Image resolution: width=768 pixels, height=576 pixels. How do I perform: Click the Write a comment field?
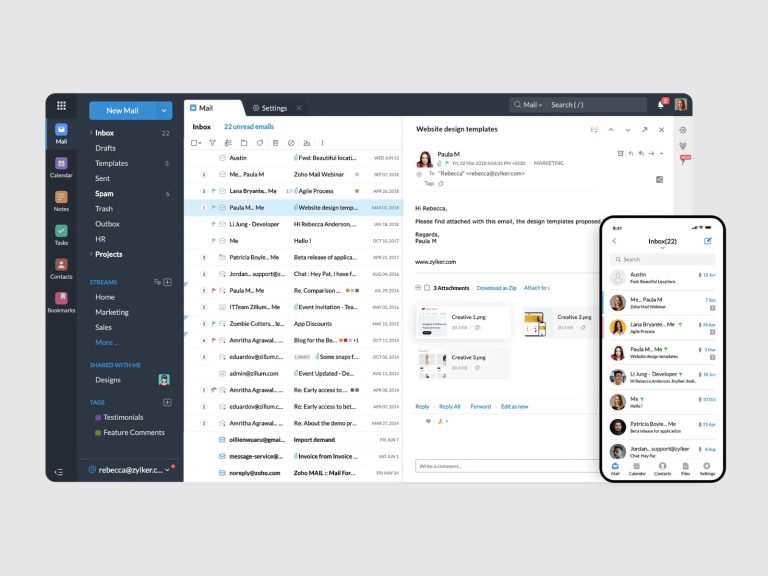pos(508,466)
